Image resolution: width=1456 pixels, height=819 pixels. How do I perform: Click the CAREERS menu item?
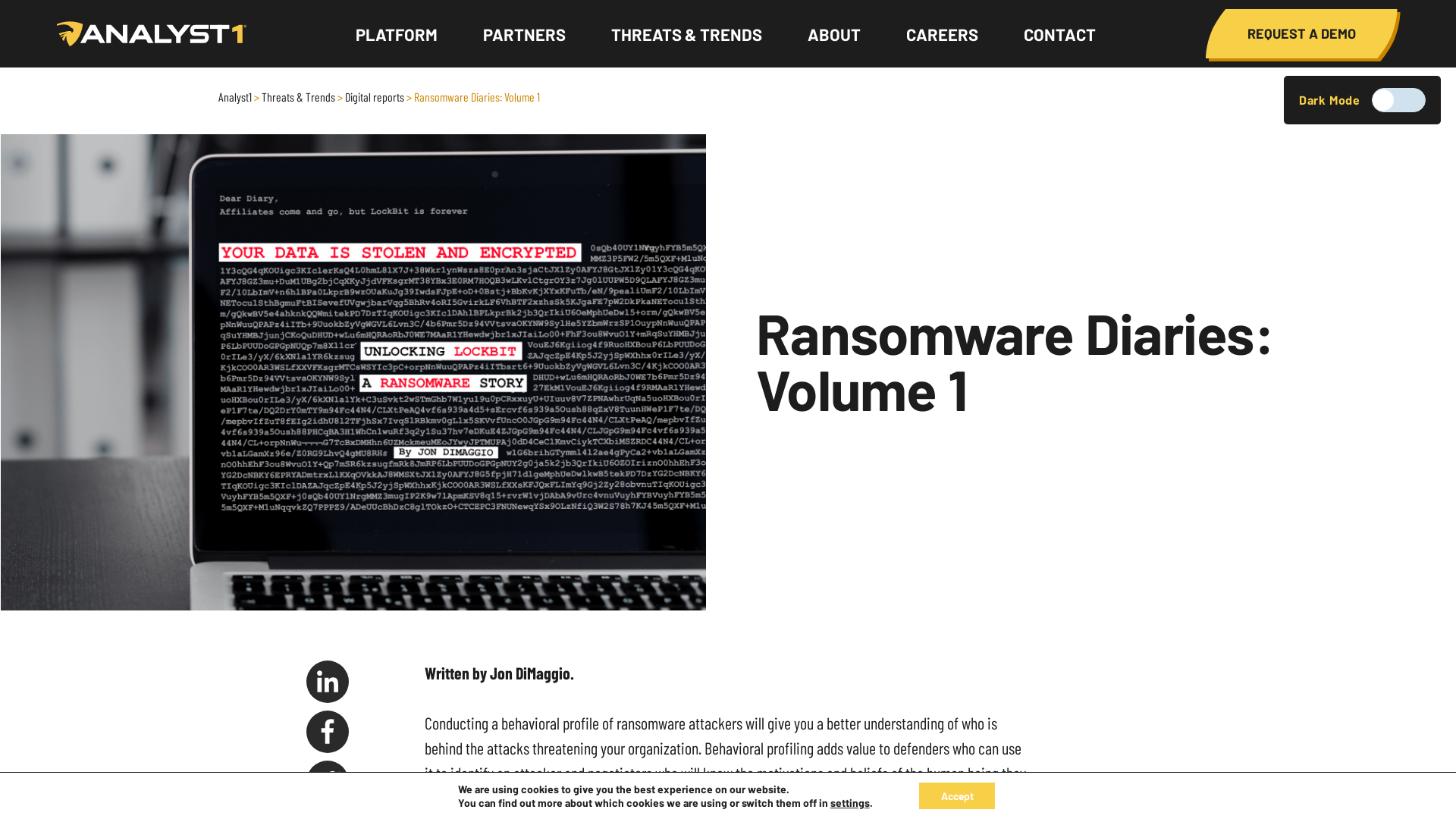coord(942,33)
